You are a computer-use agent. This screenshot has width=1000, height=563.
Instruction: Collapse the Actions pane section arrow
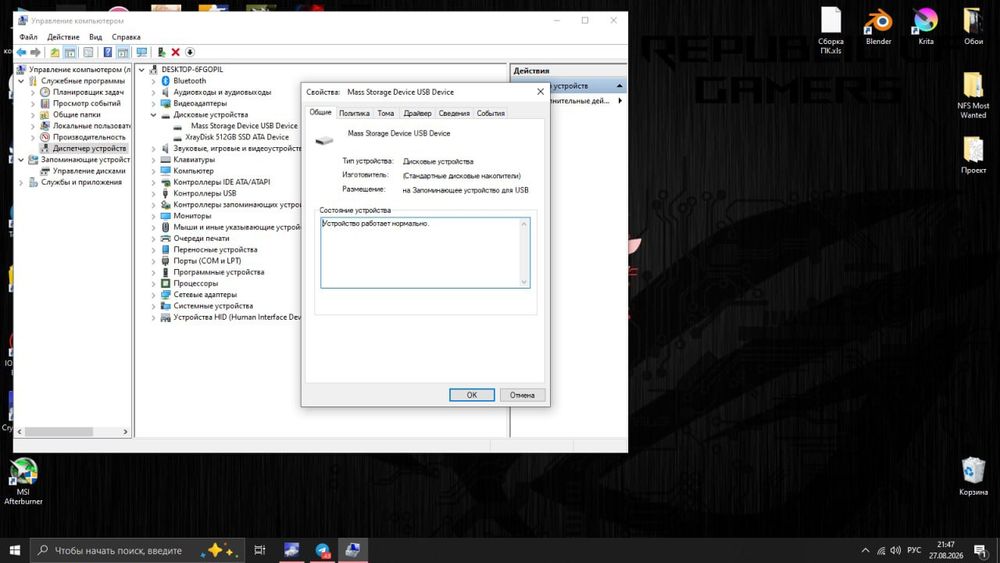(x=619, y=85)
